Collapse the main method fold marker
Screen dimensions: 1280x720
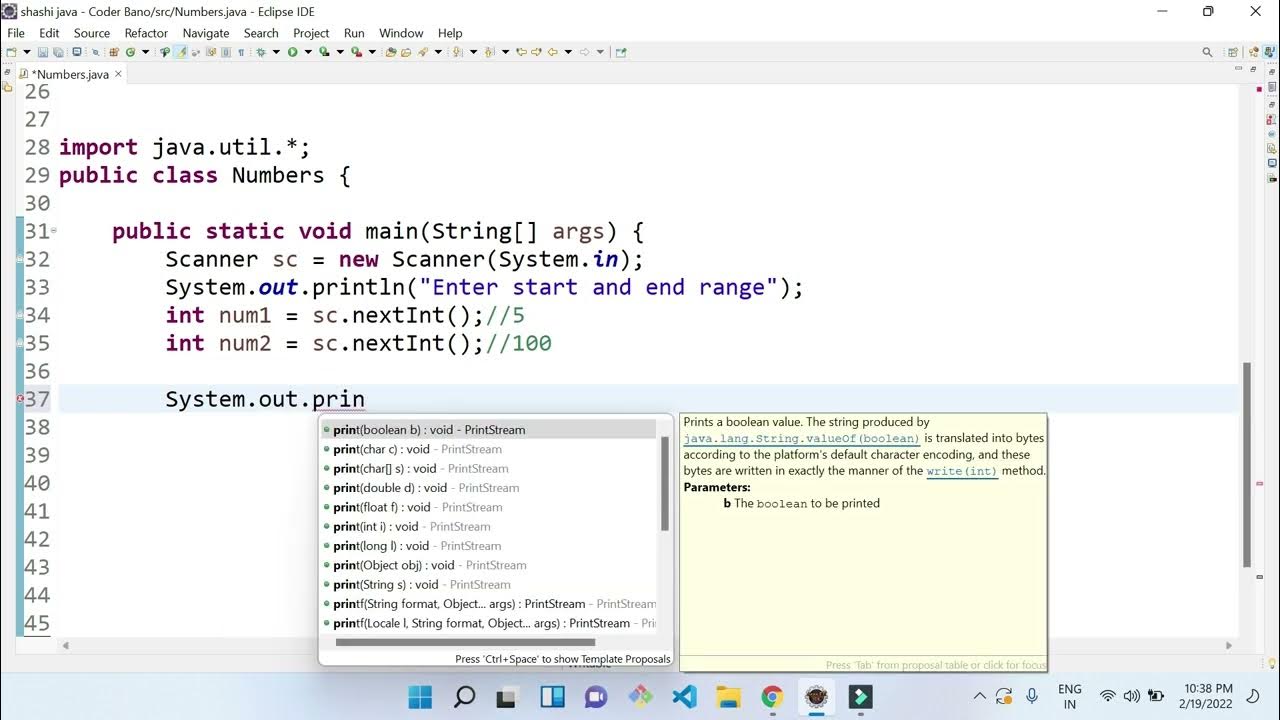tap(54, 231)
